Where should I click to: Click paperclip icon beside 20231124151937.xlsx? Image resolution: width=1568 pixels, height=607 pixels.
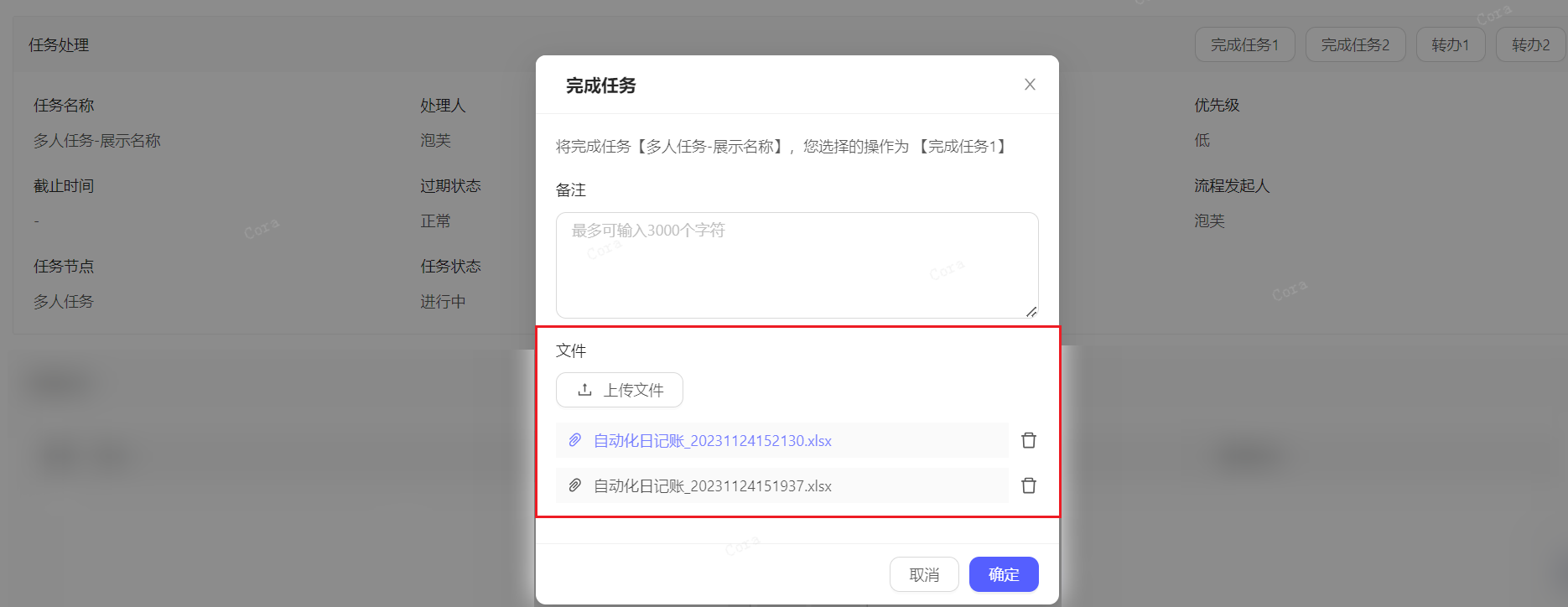575,485
